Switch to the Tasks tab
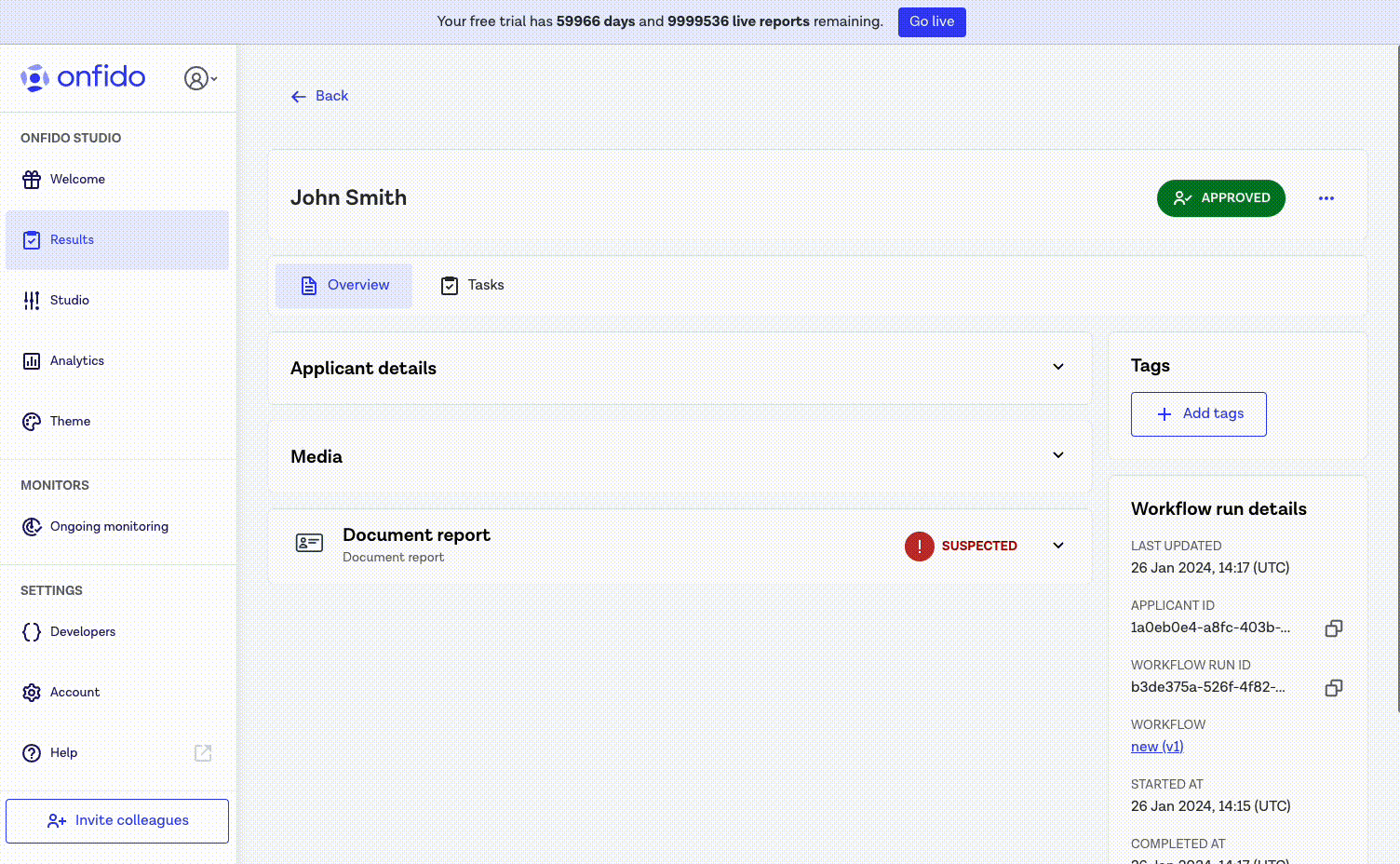This screenshot has width=1400, height=864. [472, 285]
